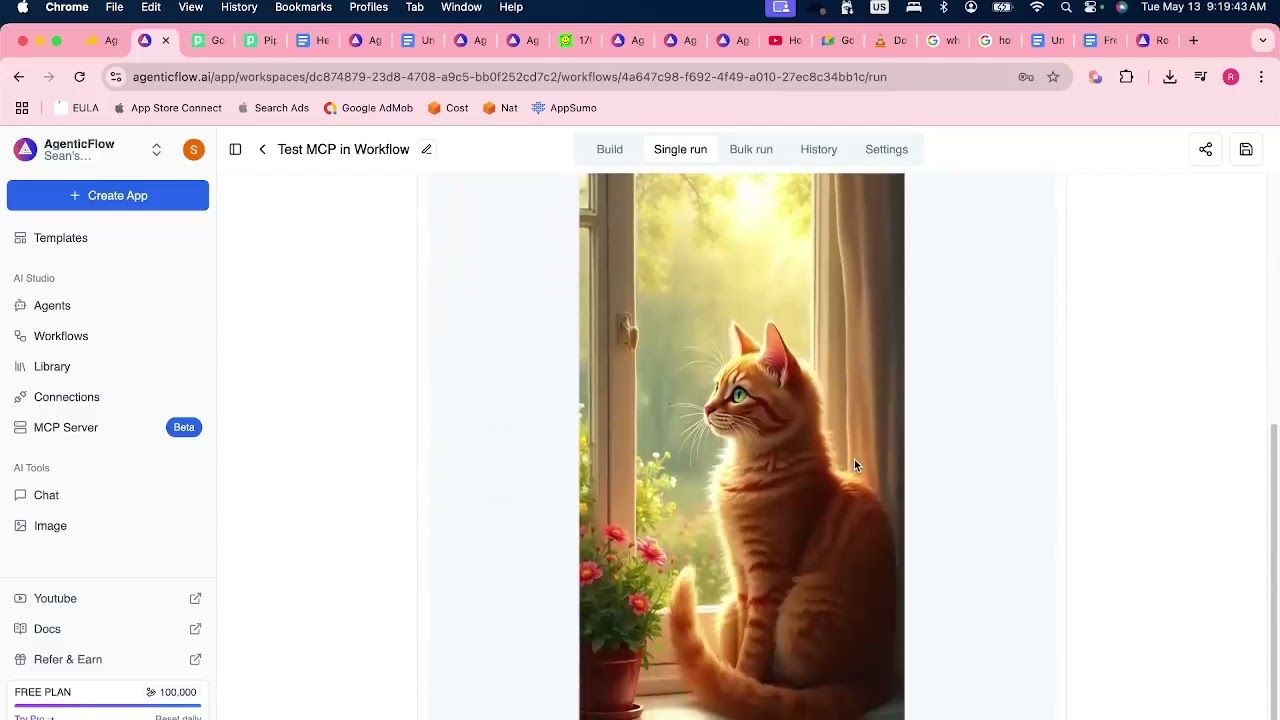Click the share workflow icon
This screenshot has width=1280, height=720.
click(1205, 149)
